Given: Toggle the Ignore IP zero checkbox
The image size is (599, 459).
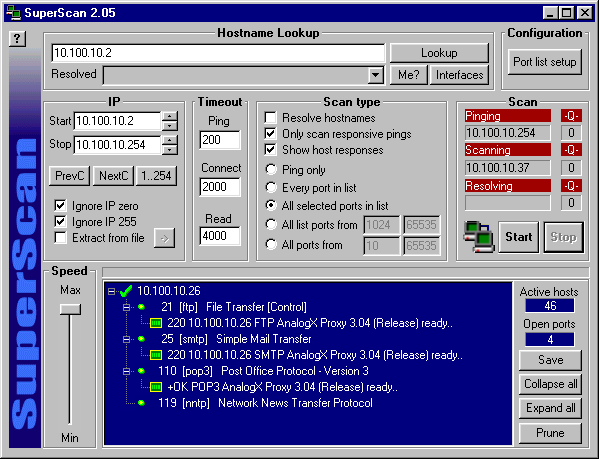Looking at the screenshot, I should click(60, 205).
